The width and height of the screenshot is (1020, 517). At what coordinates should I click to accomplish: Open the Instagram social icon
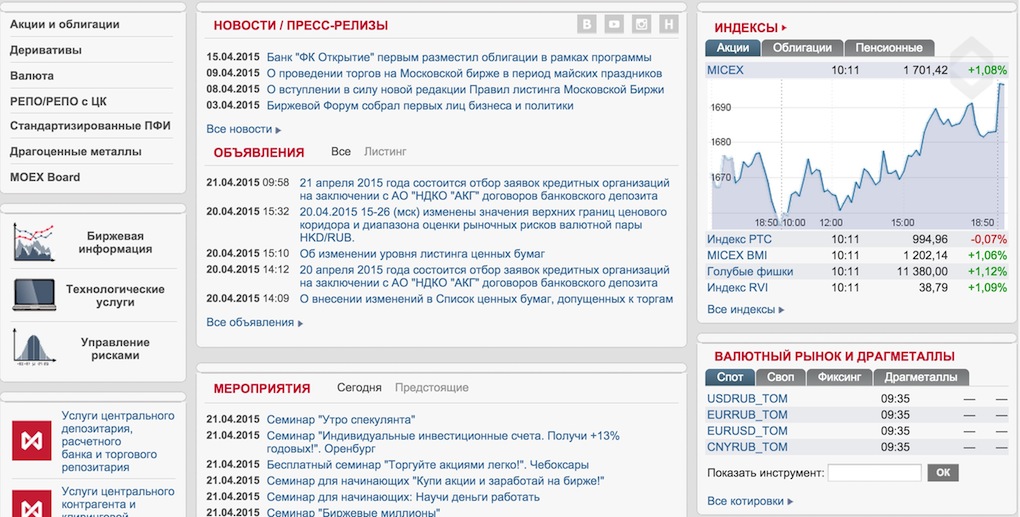point(641,24)
